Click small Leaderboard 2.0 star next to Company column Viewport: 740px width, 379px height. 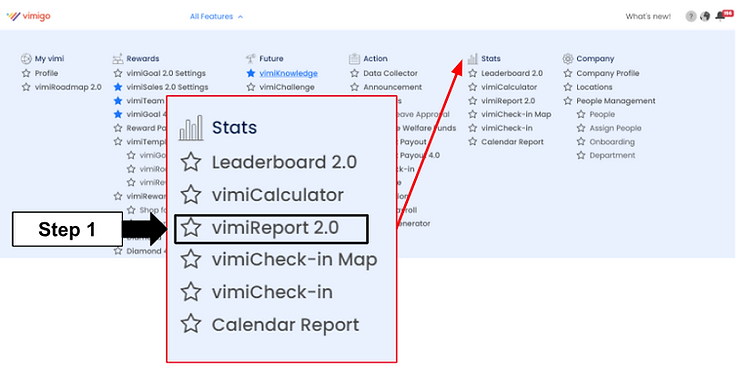(473, 73)
